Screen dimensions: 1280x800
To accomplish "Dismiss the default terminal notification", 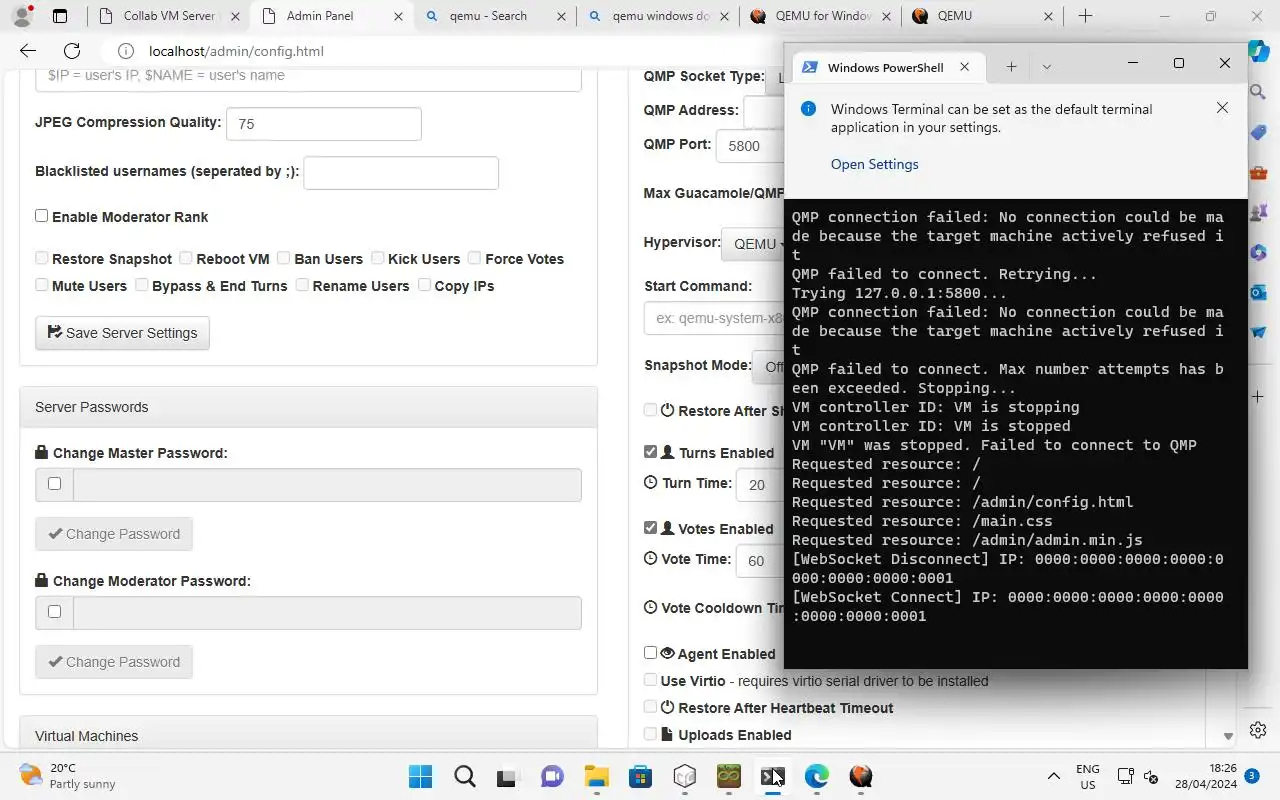I will pyautogui.click(x=1222, y=108).
